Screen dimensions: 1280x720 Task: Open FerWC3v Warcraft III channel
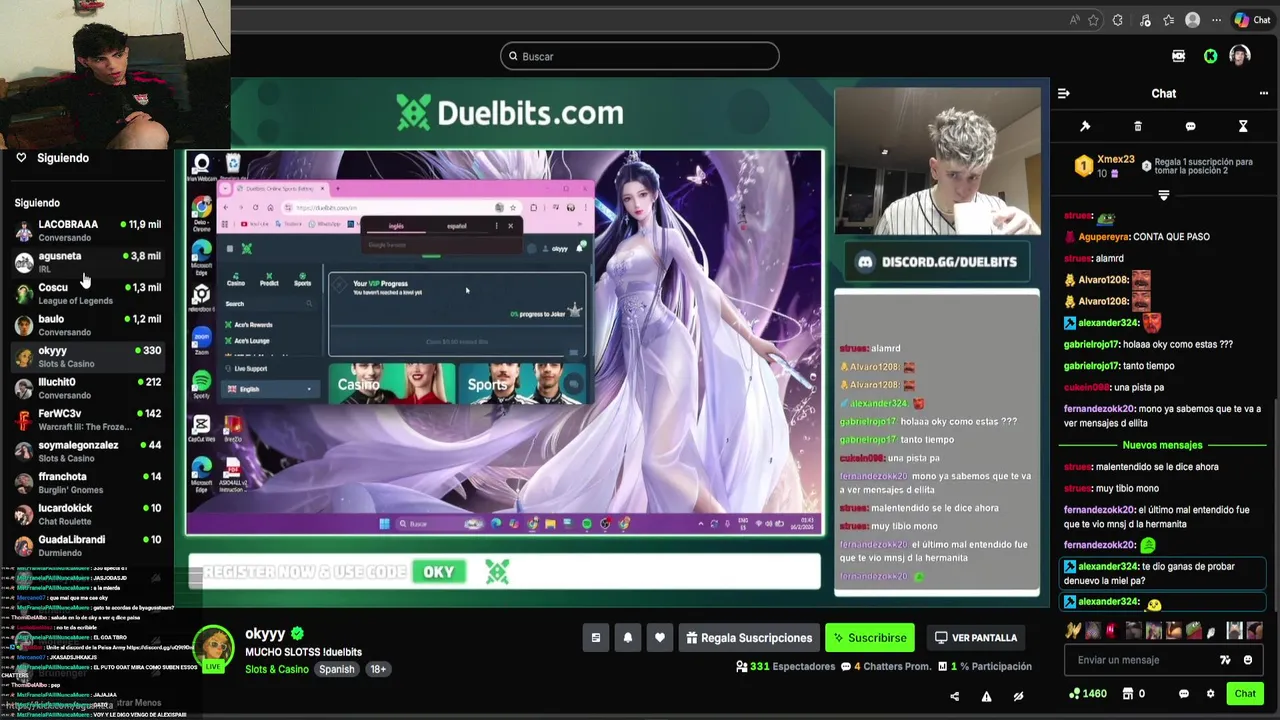[x=88, y=419]
